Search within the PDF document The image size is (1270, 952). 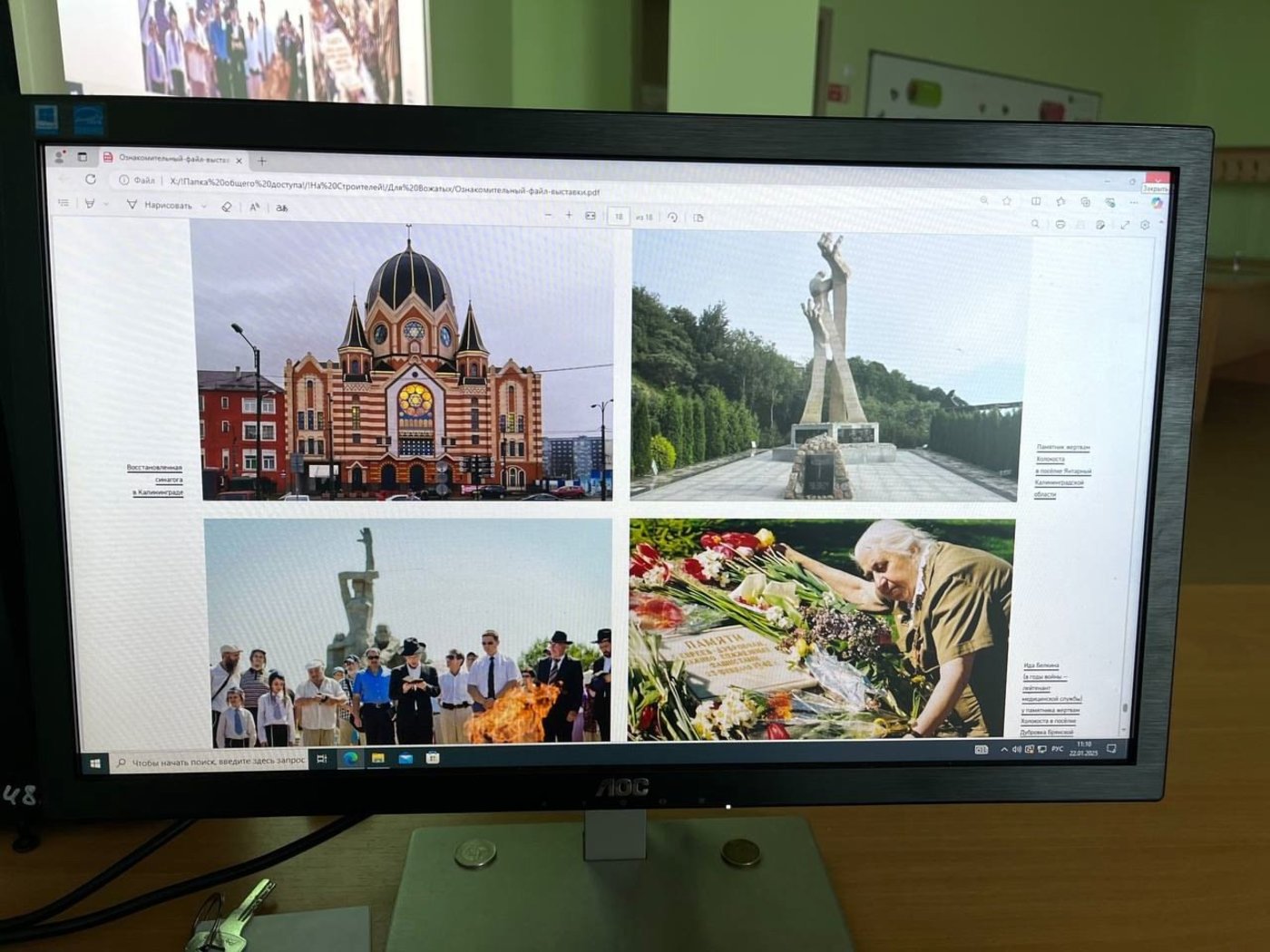point(1035,223)
